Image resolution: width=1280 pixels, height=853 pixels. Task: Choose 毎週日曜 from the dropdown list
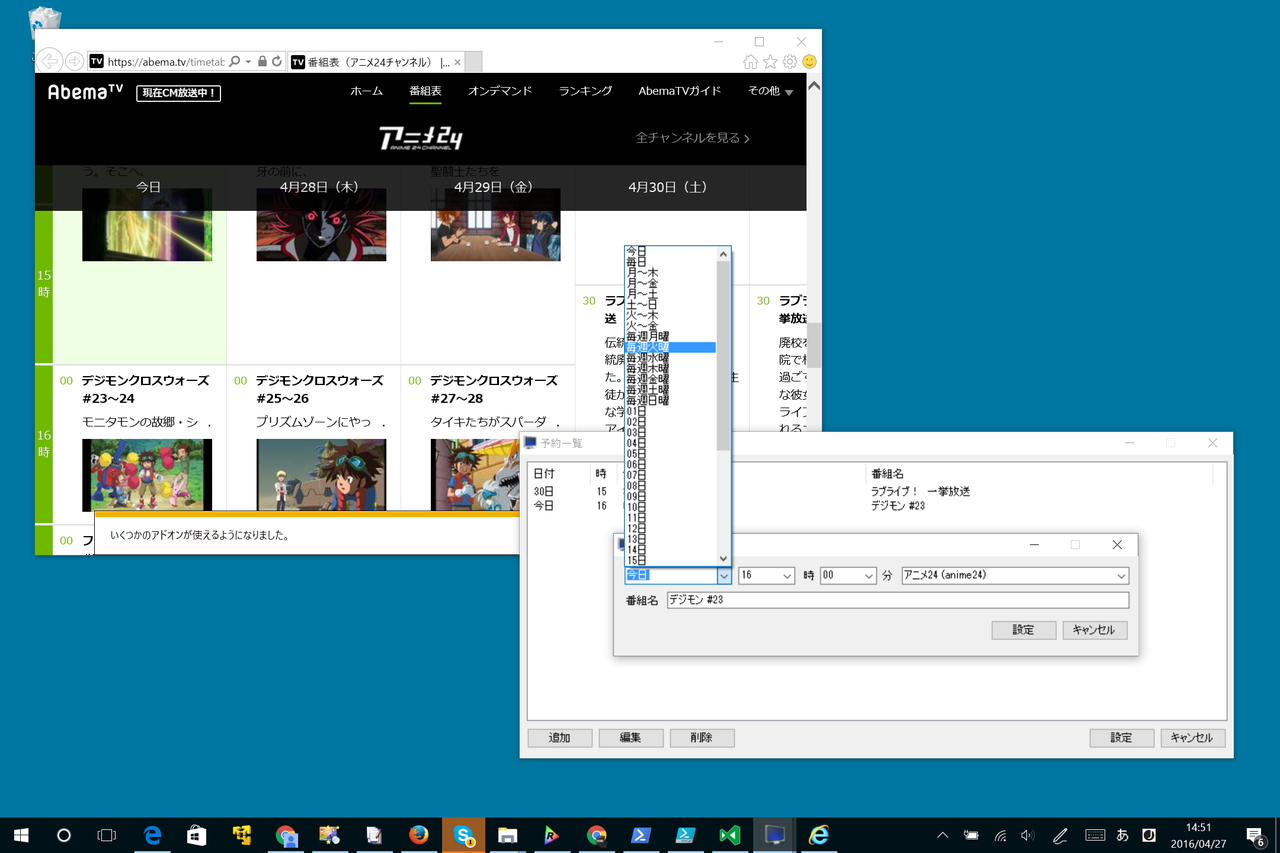click(x=670, y=400)
